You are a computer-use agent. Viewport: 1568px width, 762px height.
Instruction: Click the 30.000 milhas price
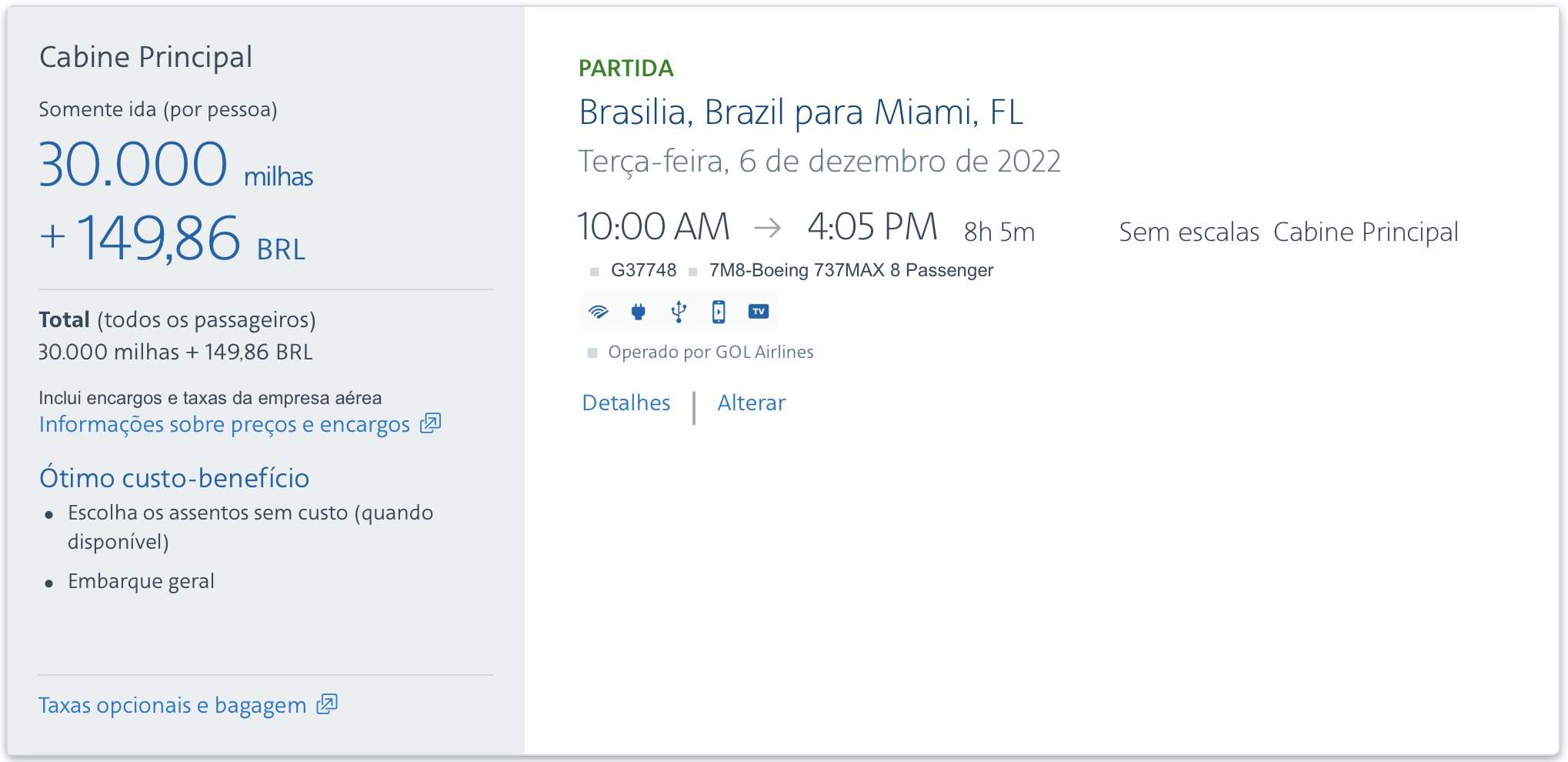click(x=175, y=165)
